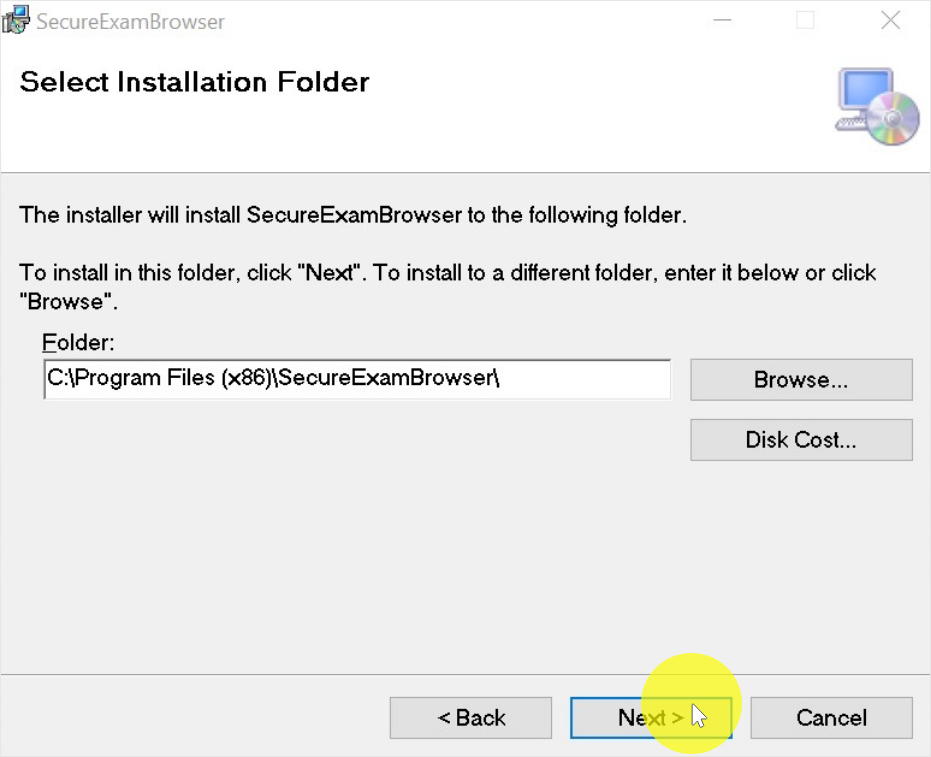Open the Disk Cost dialog
Viewport: 931px width, 757px height.
tap(801, 440)
